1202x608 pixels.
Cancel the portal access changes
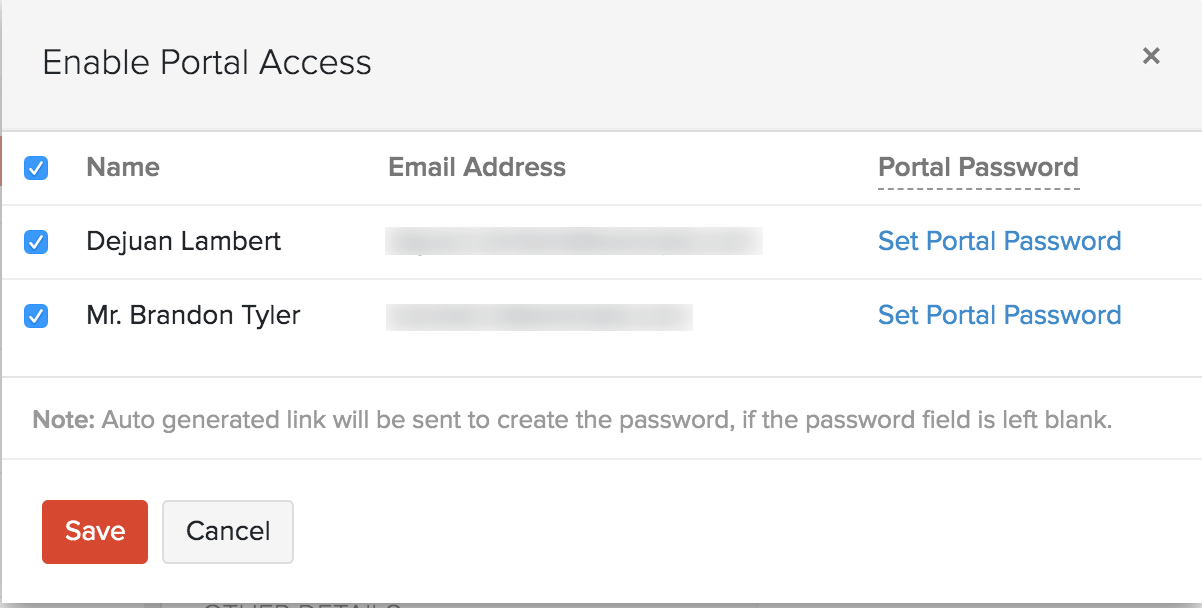pos(228,532)
